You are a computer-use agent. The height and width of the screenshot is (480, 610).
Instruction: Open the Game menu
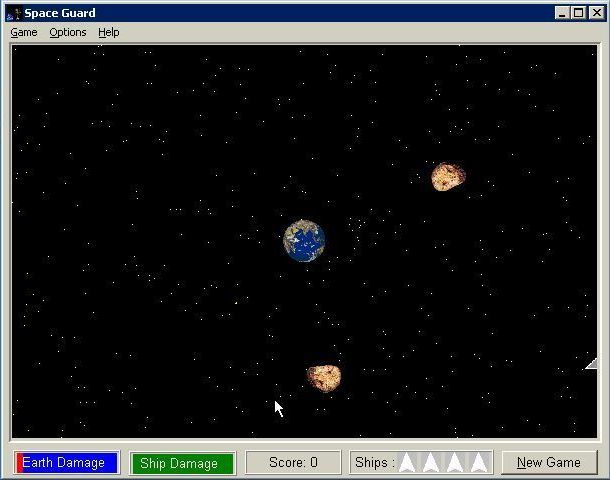click(x=24, y=32)
